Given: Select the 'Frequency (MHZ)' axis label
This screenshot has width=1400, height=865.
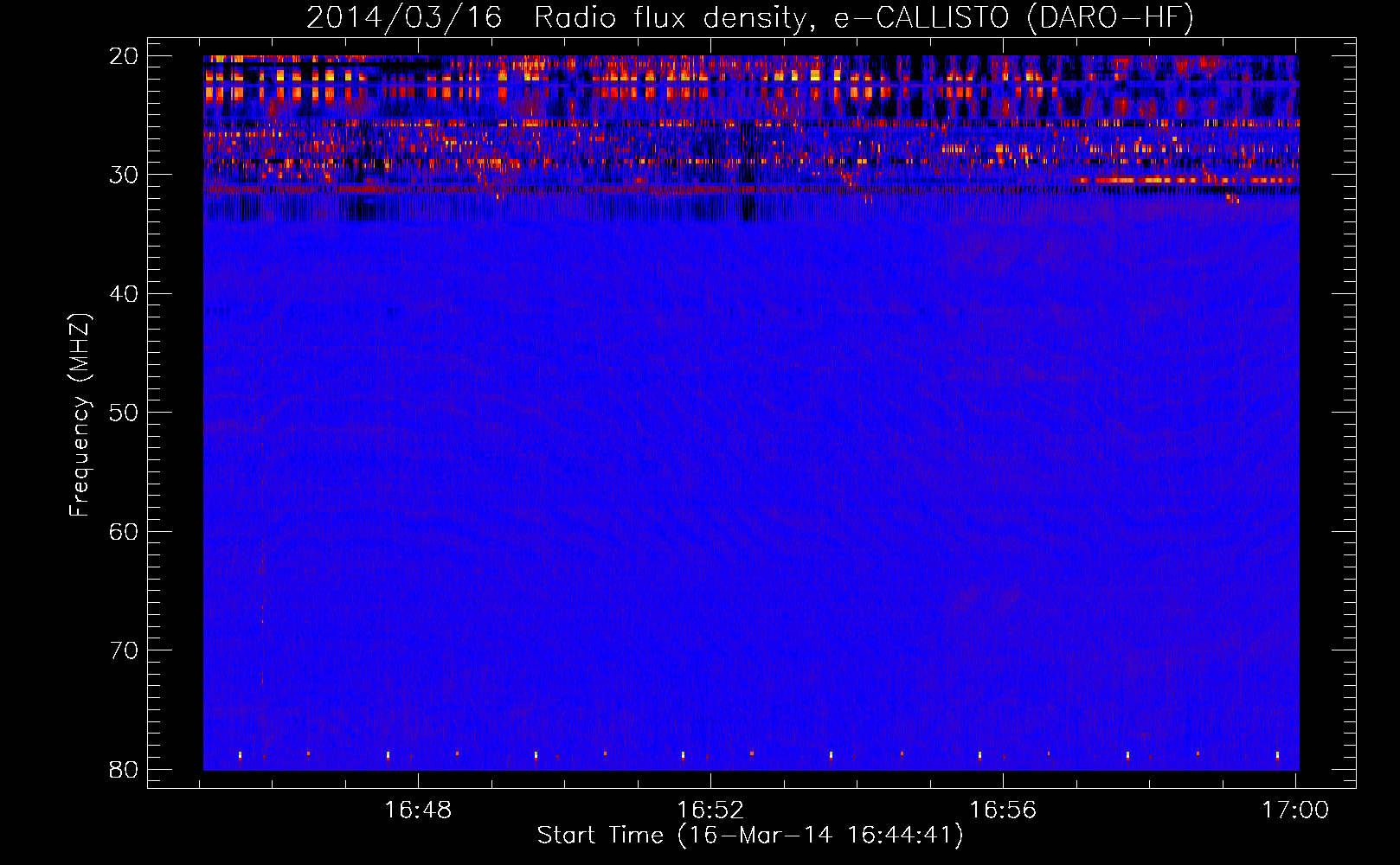Looking at the screenshot, I should point(80,415).
